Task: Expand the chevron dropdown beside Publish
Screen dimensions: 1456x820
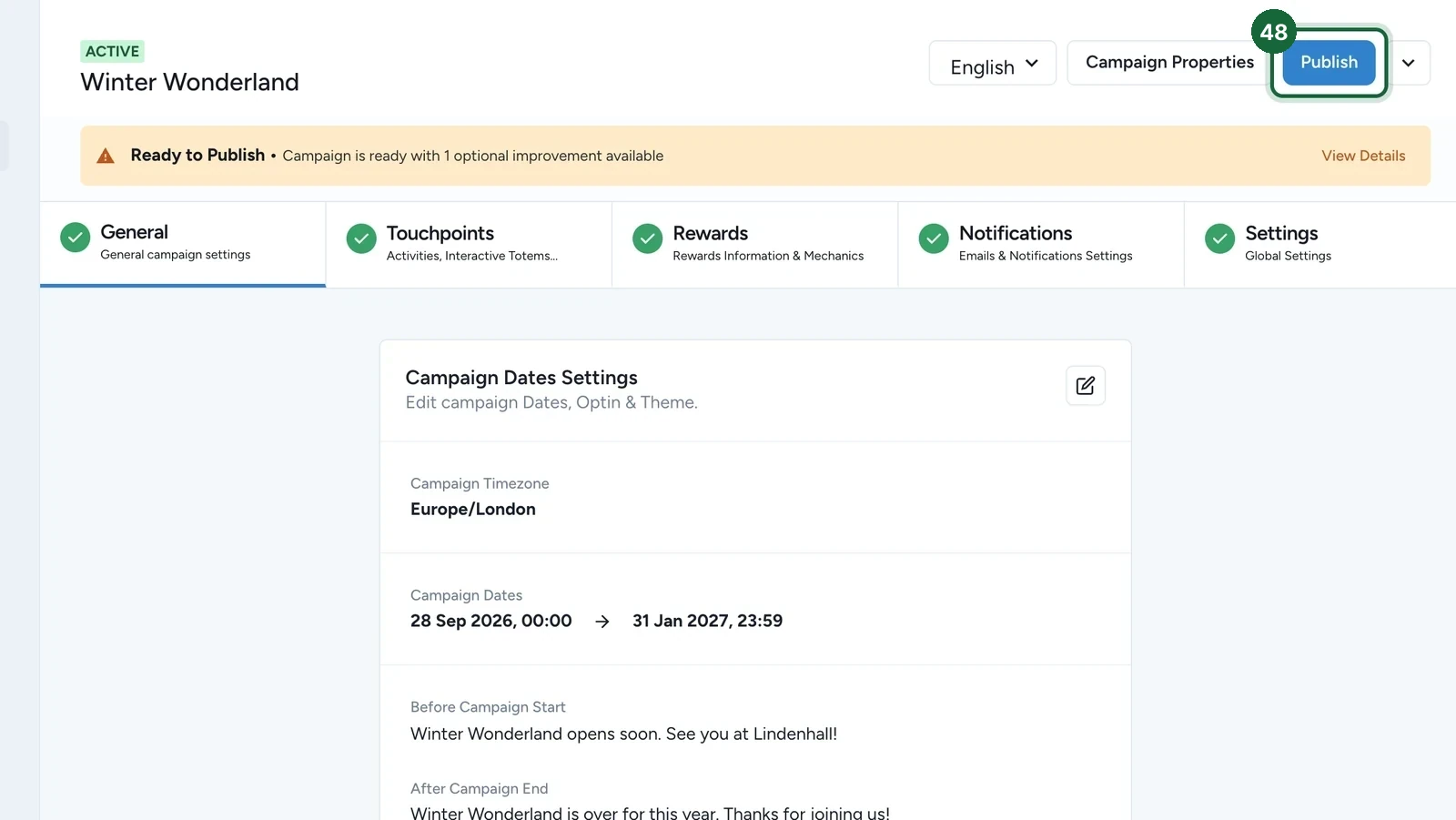Action: (1409, 63)
